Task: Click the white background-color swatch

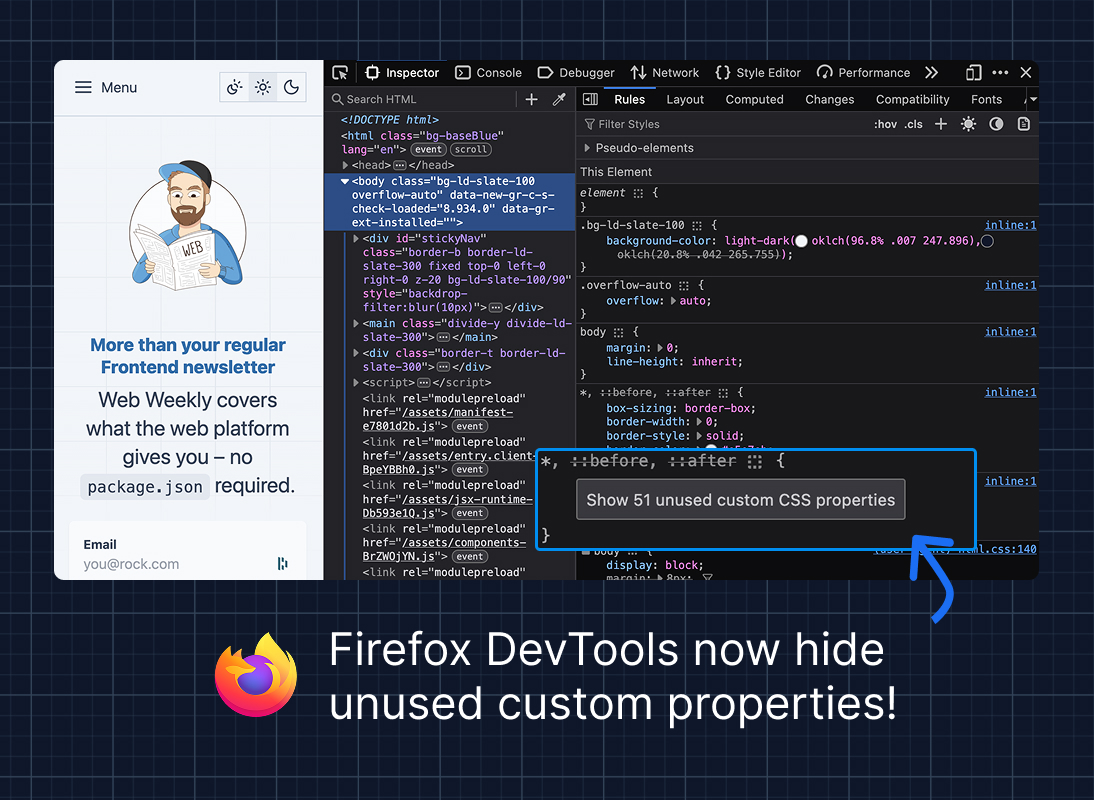Action: pos(800,240)
